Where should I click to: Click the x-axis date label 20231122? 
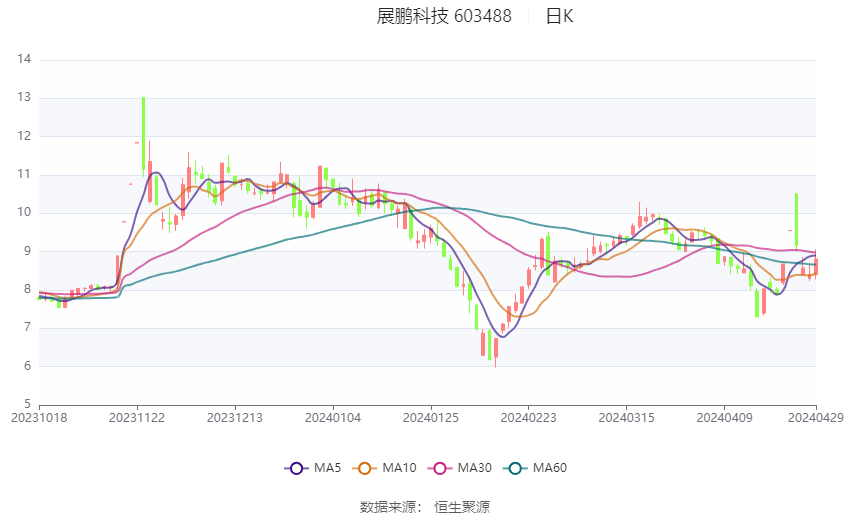point(137,418)
